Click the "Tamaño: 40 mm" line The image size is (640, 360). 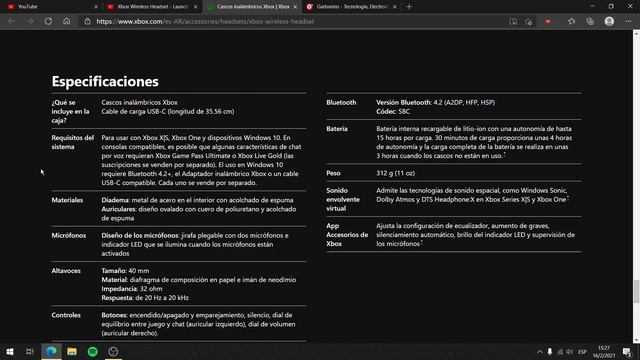tap(125, 271)
